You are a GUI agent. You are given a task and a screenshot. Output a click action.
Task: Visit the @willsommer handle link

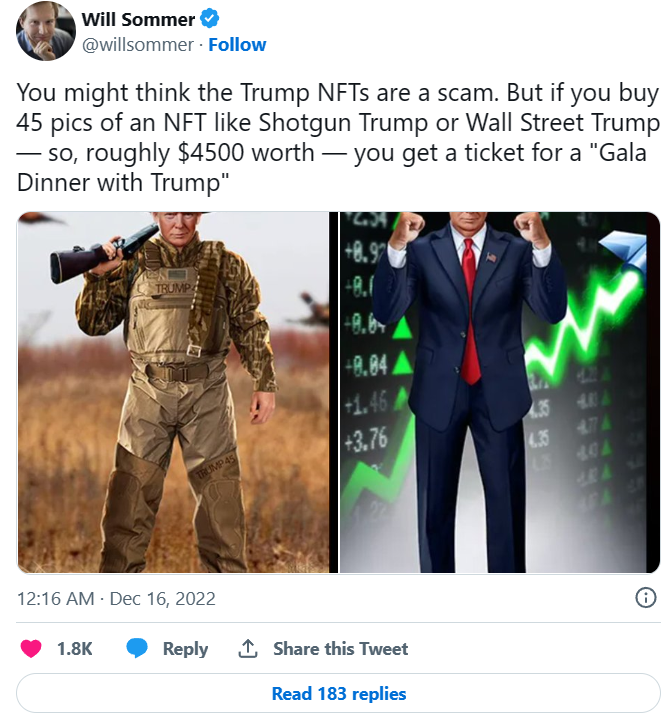pos(137,45)
